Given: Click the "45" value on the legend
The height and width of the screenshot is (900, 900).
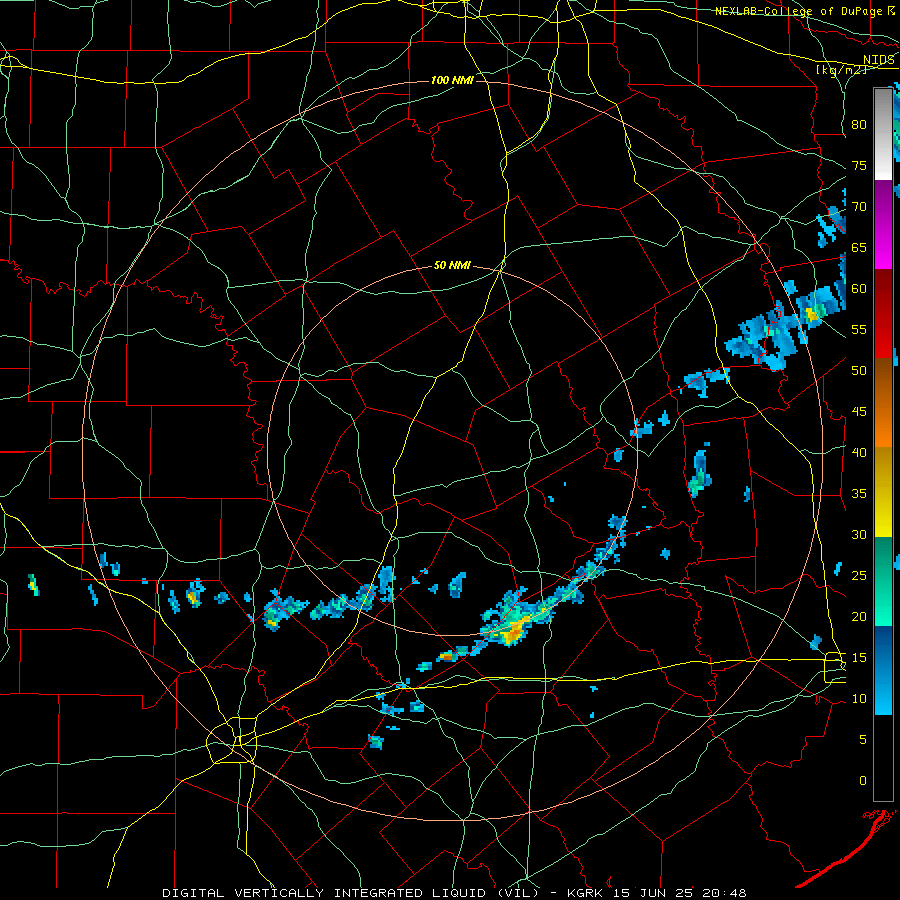Looking at the screenshot, I should pyautogui.click(x=859, y=412).
